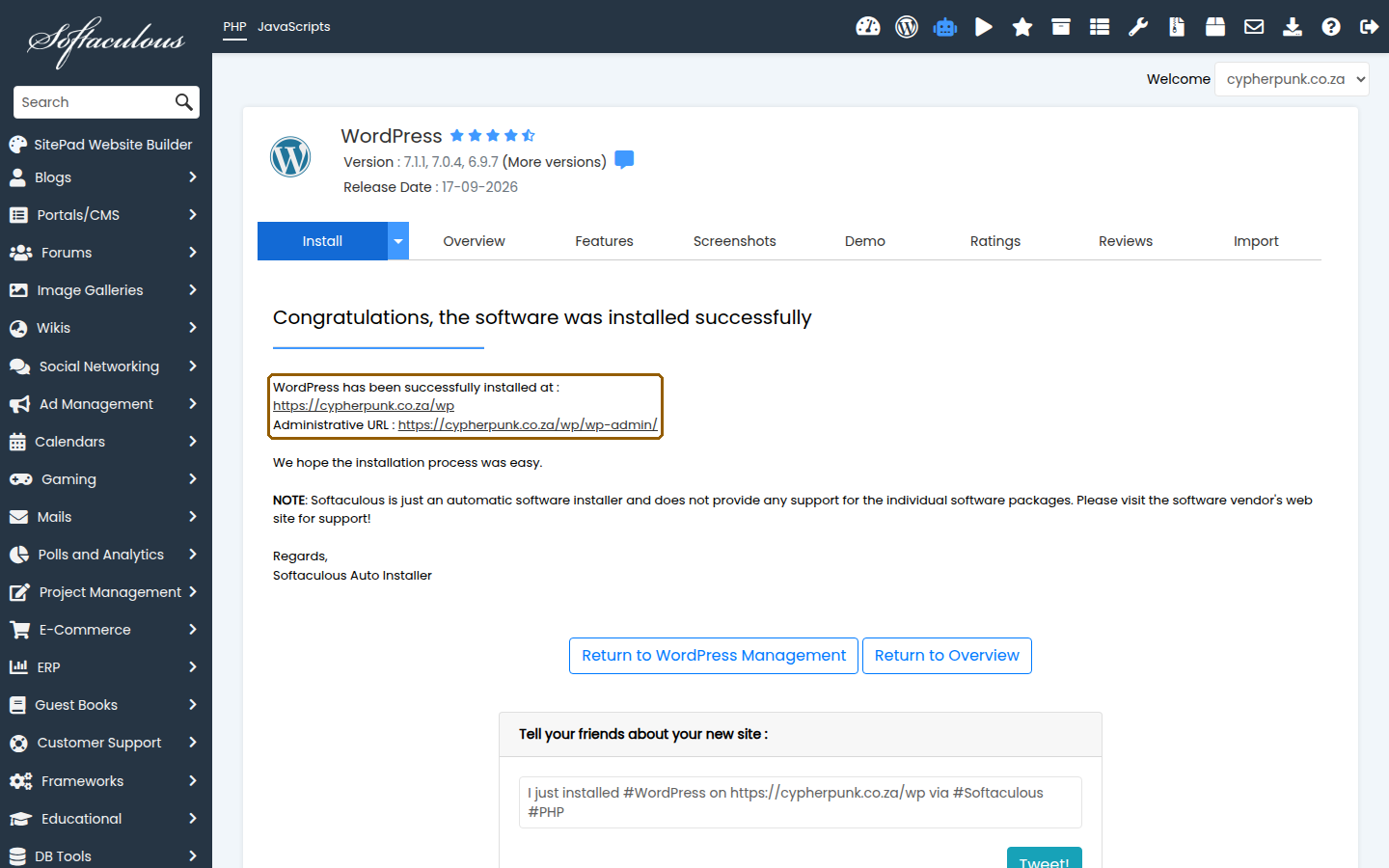Open the Screenshots tab
The height and width of the screenshot is (868, 1389).
coord(734,241)
